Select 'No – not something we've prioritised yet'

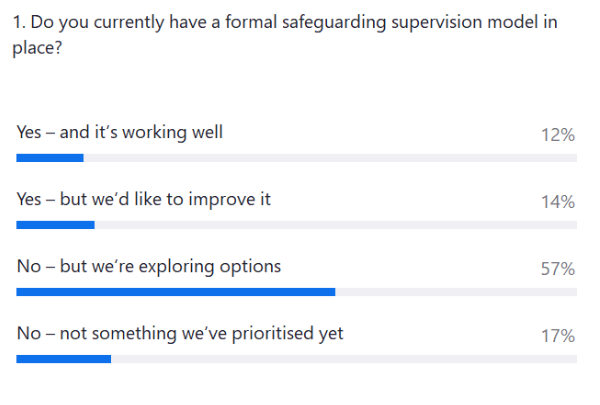pyautogui.click(x=180, y=333)
